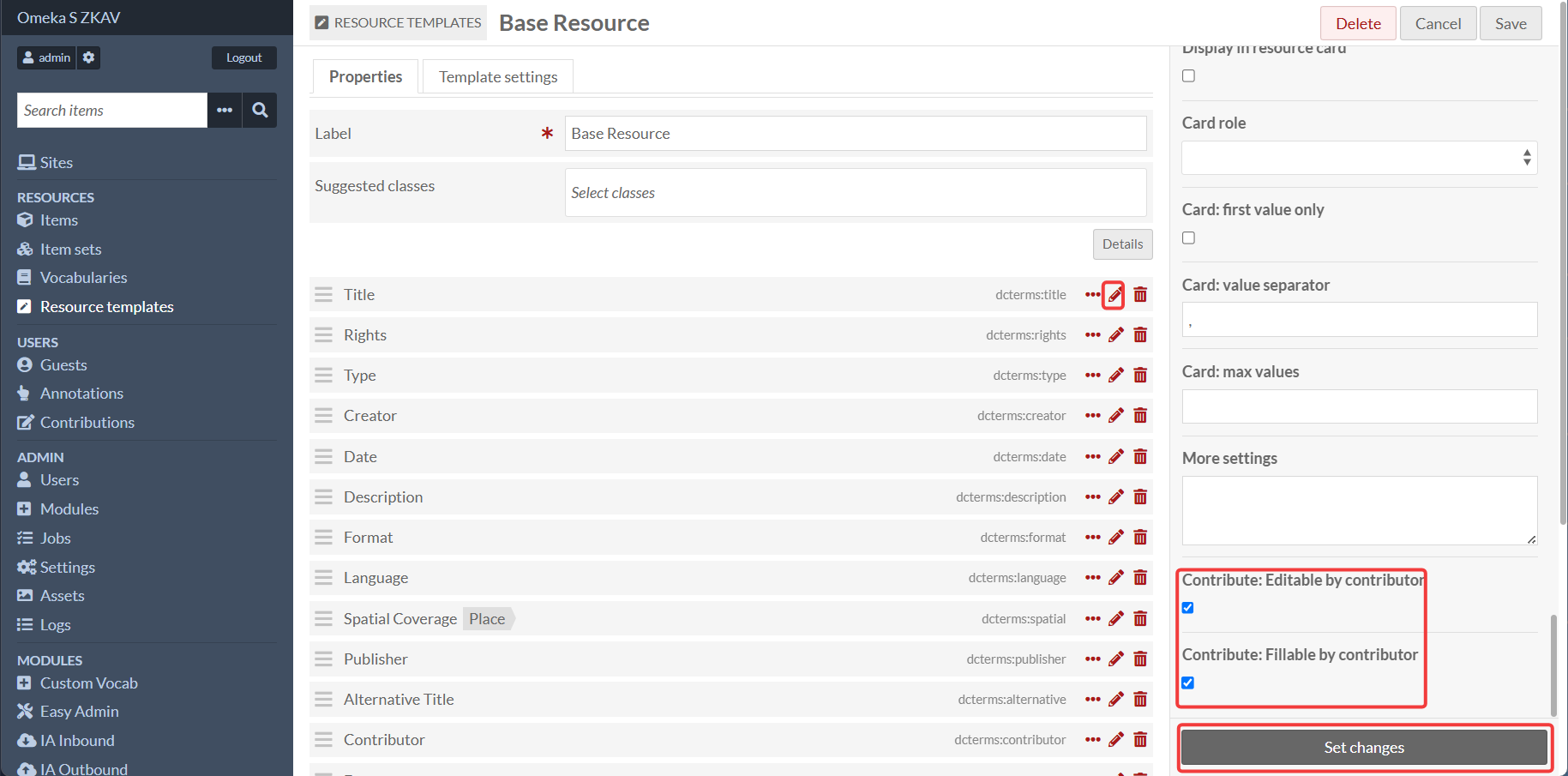Save the resource template
1568x776 pixels.
click(x=1511, y=23)
